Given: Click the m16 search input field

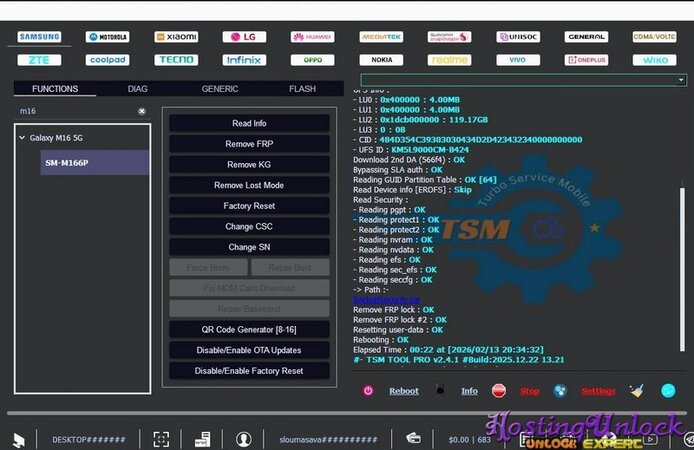Looking at the screenshot, I should tap(75, 111).
